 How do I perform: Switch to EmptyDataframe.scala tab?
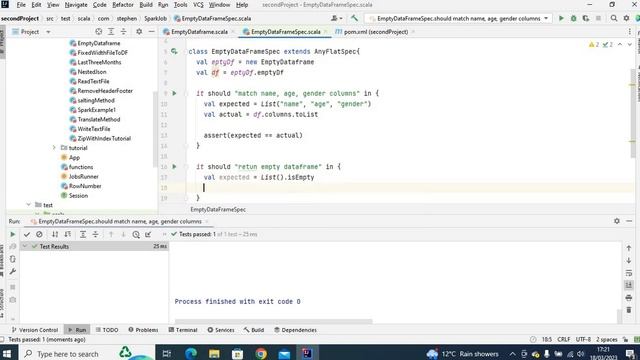199,31
